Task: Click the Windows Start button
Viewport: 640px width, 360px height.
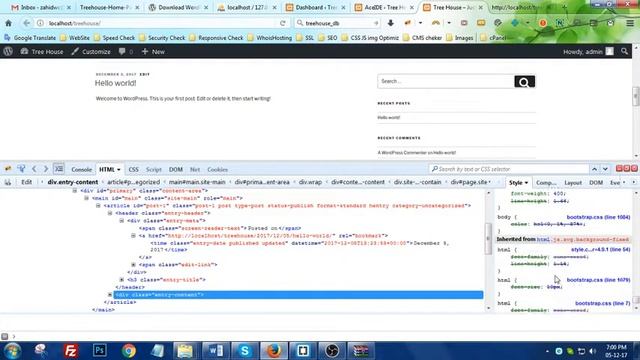Action: [12, 351]
